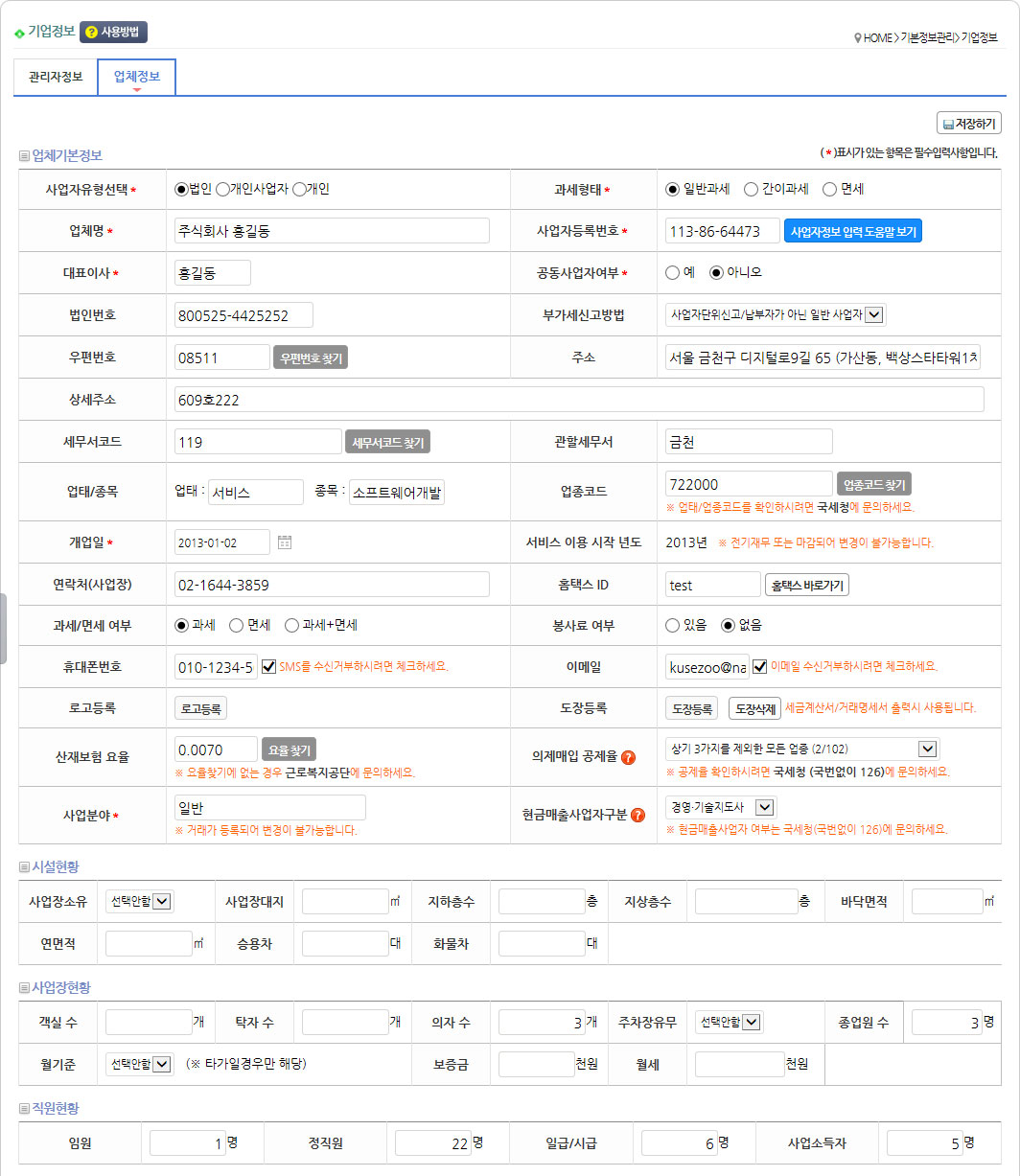1020x1176 pixels.
Task: Select 법인 business type radio
Action: 181,189
